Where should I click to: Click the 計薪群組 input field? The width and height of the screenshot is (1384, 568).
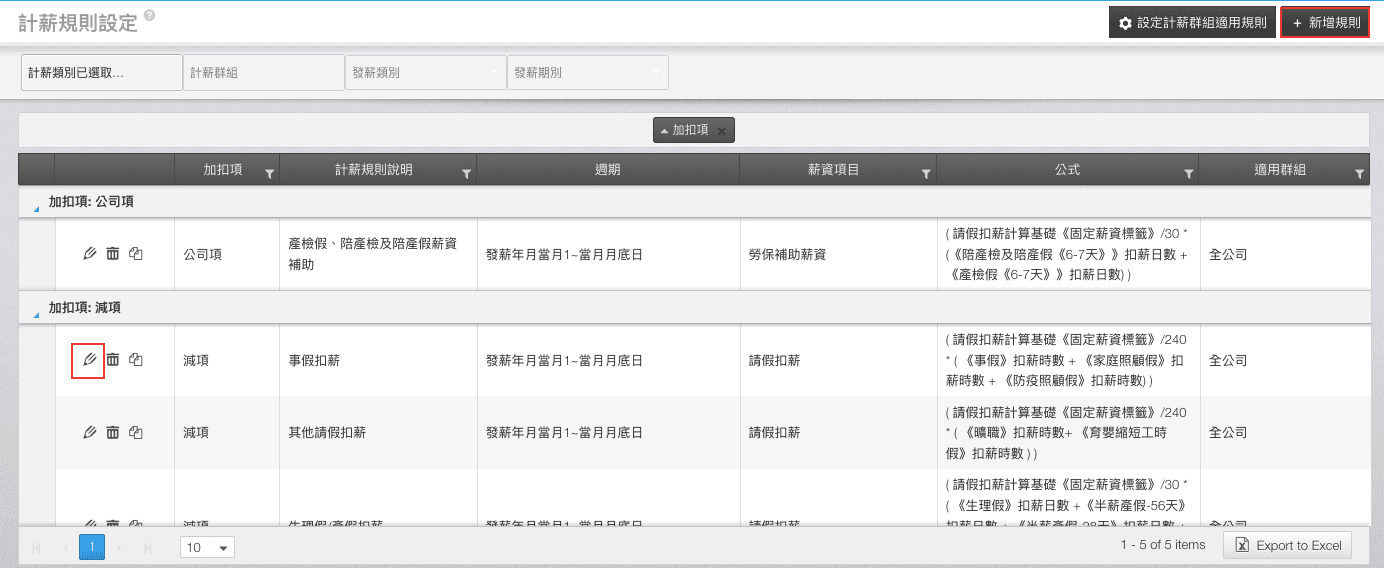(x=264, y=72)
